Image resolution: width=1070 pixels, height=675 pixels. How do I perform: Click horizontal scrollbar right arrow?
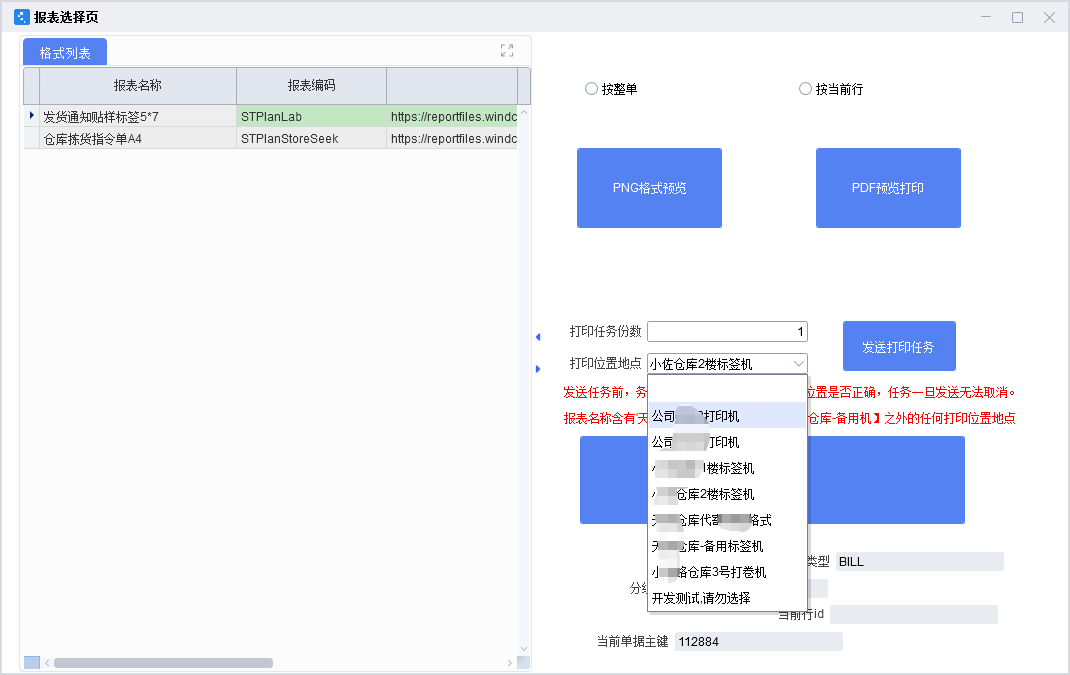pos(509,663)
